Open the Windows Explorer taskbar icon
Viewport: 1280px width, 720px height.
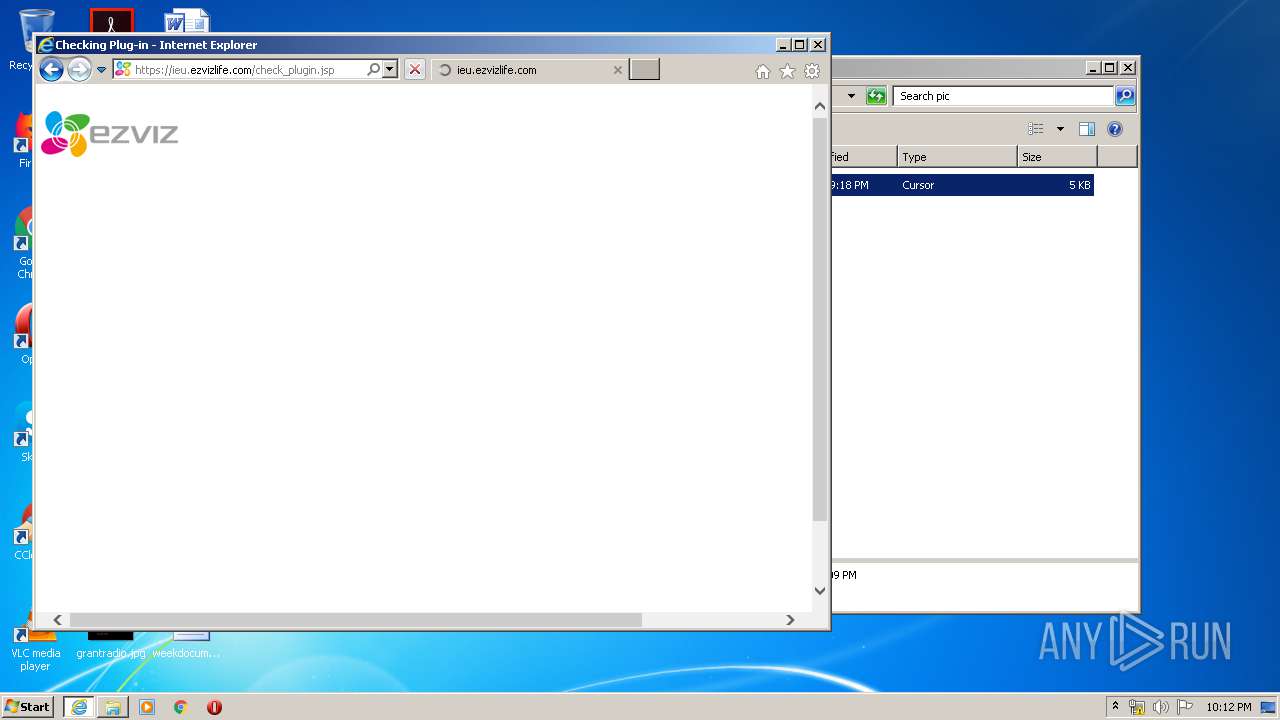[113, 707]
